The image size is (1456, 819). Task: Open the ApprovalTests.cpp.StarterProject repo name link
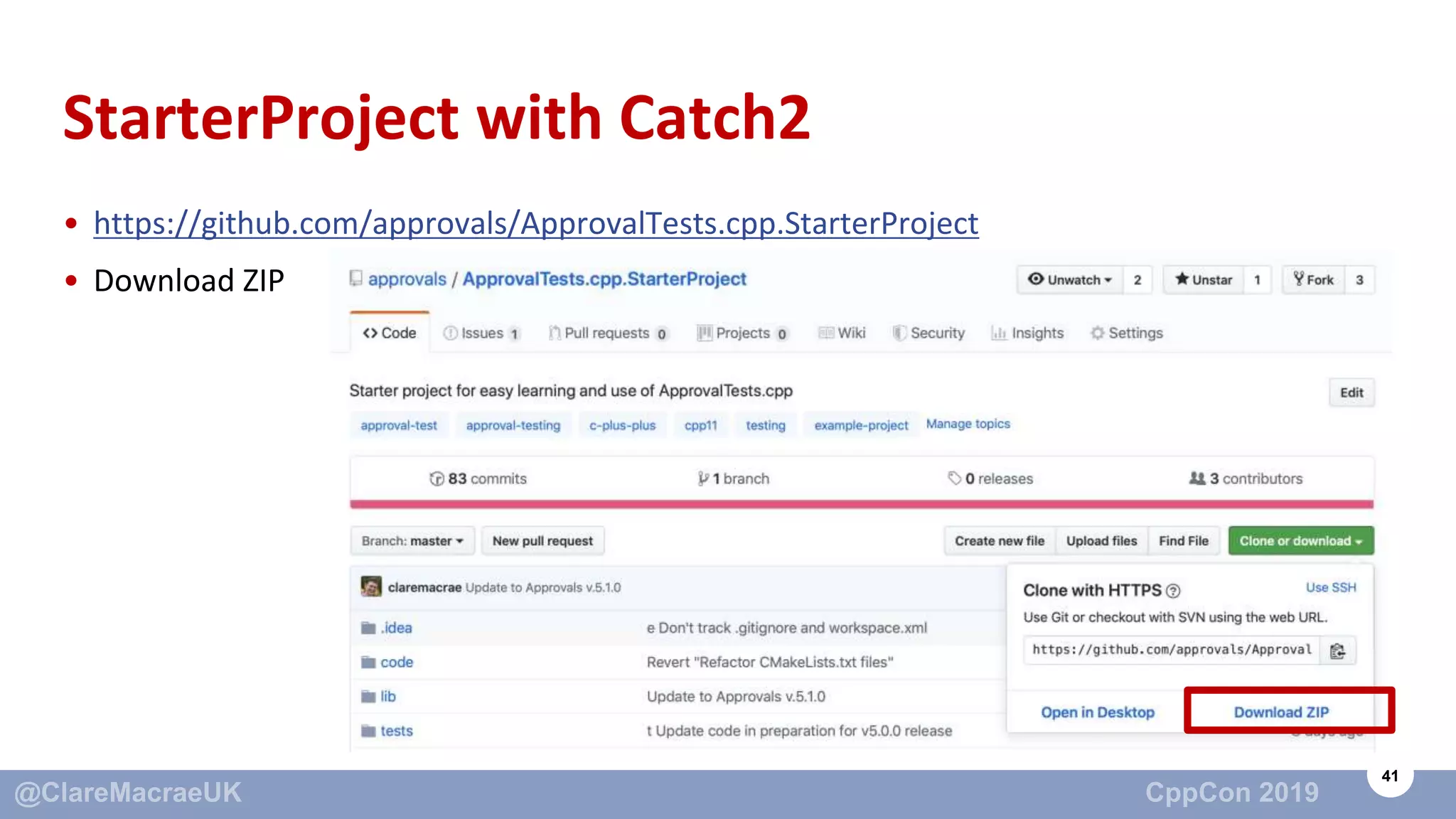click(x=604, y=279)
